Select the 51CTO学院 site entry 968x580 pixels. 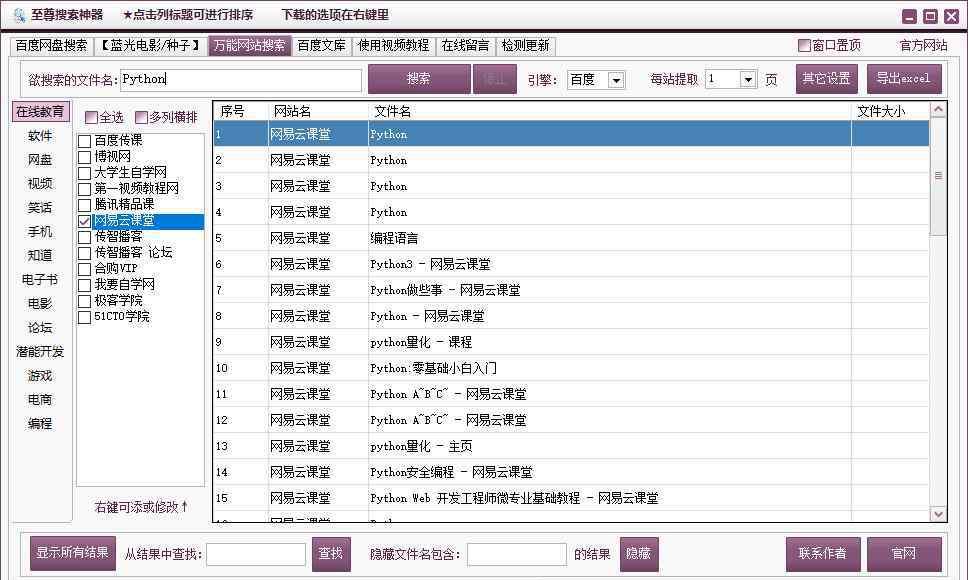coord(122,317)
